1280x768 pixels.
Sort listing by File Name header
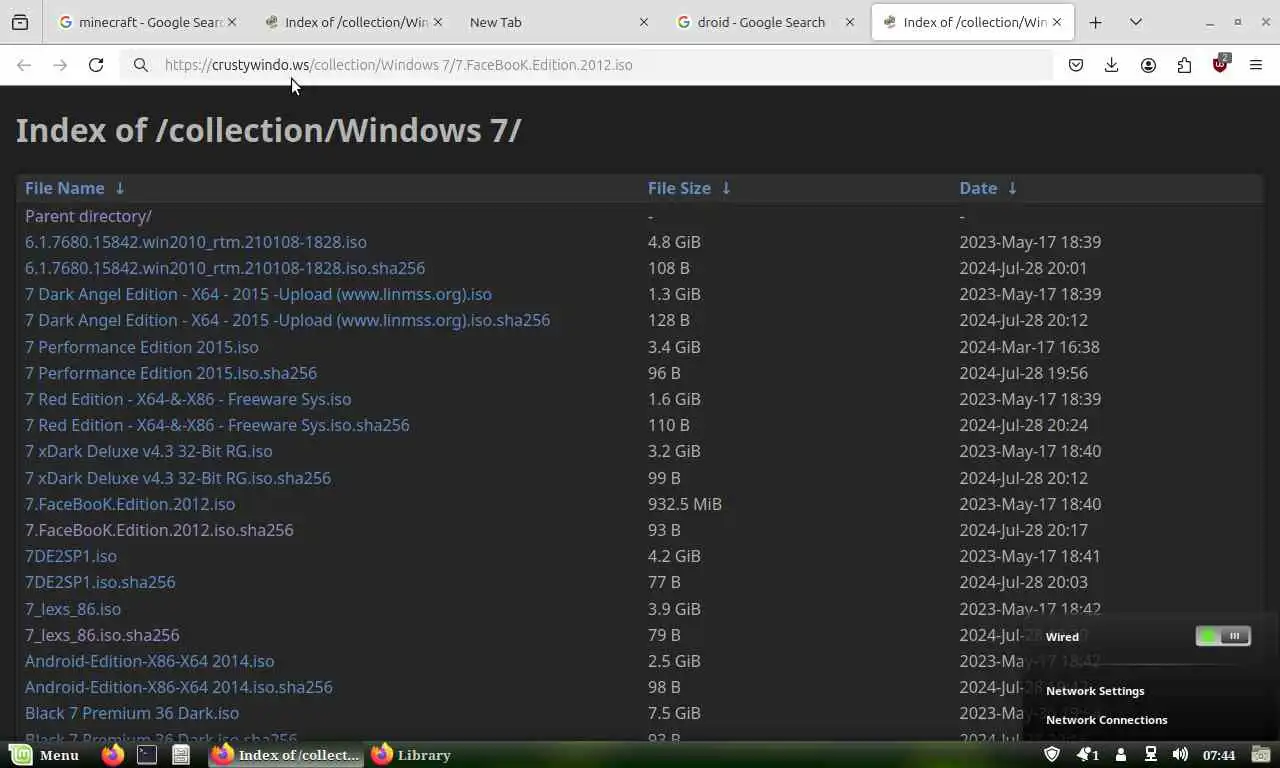pyautogui.click(x=65, y=188)
